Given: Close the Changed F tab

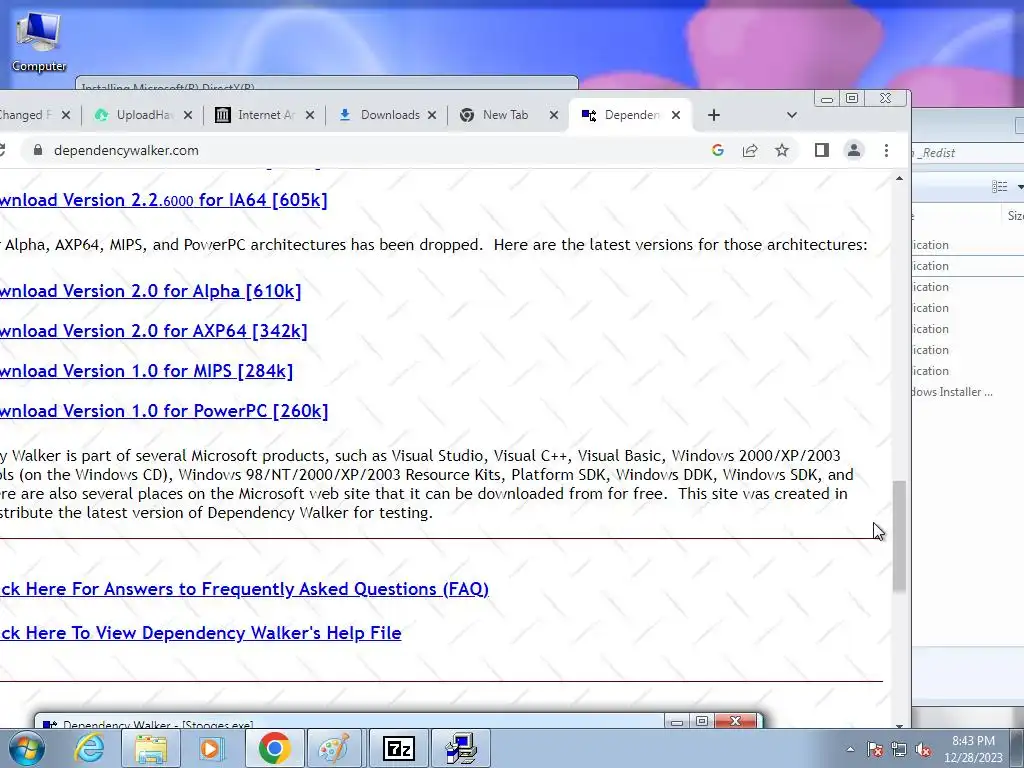Looking at the screenshot, I should click(x=66, y=115).
